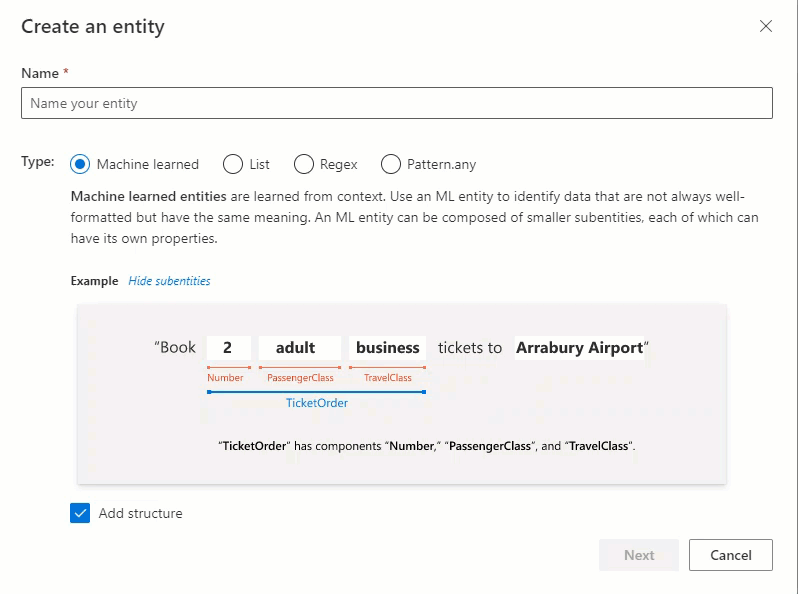Pick the Regex entity type

coord(303,164)
